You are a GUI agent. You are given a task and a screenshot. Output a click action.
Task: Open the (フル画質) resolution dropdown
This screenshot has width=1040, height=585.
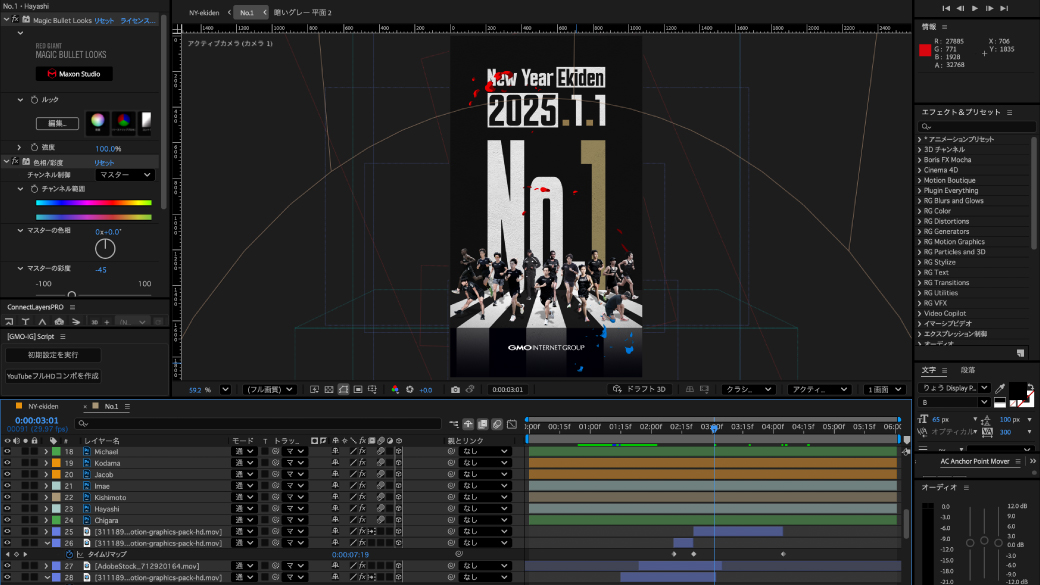click(x=269, y=390)
